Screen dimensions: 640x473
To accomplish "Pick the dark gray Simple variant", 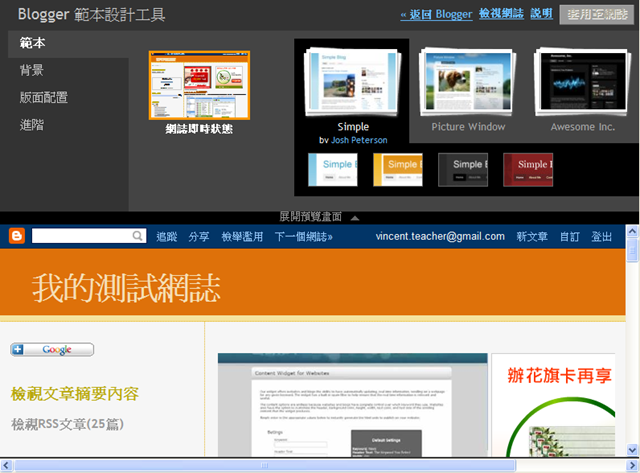I will [463, 170].
